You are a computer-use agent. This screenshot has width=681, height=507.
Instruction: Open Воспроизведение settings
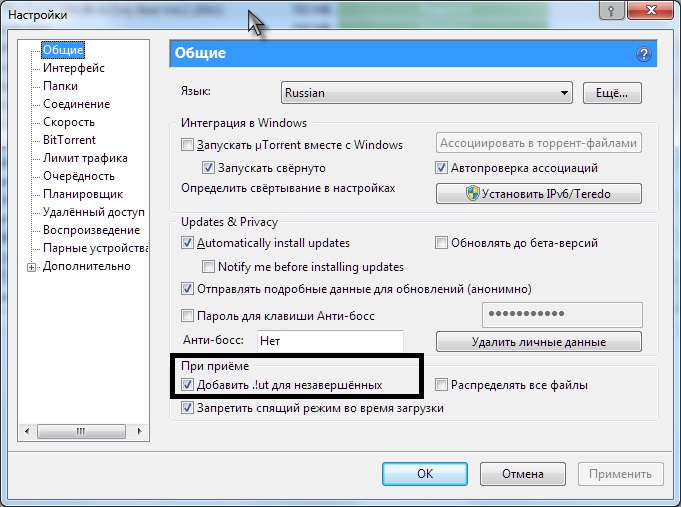91,230
